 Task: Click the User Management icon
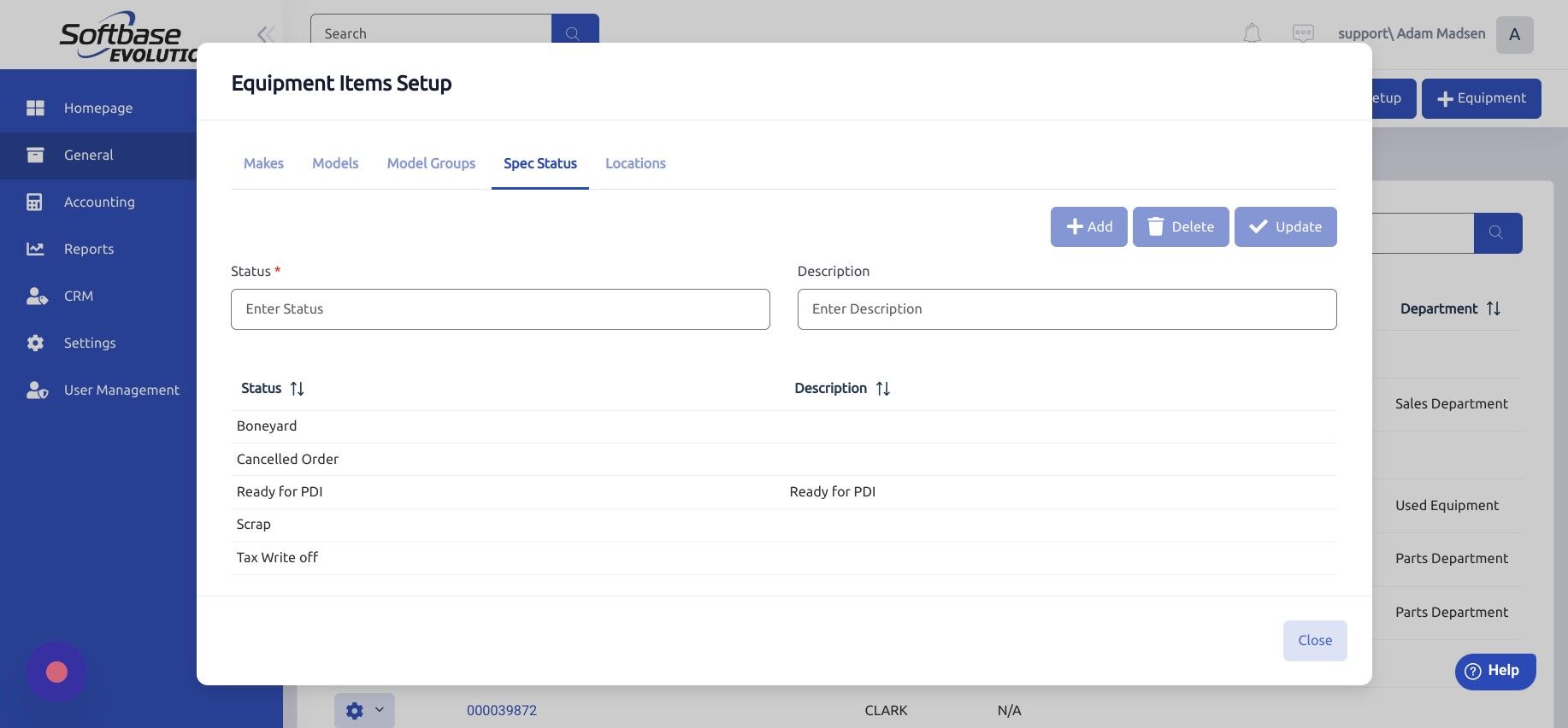pos(37,390)
